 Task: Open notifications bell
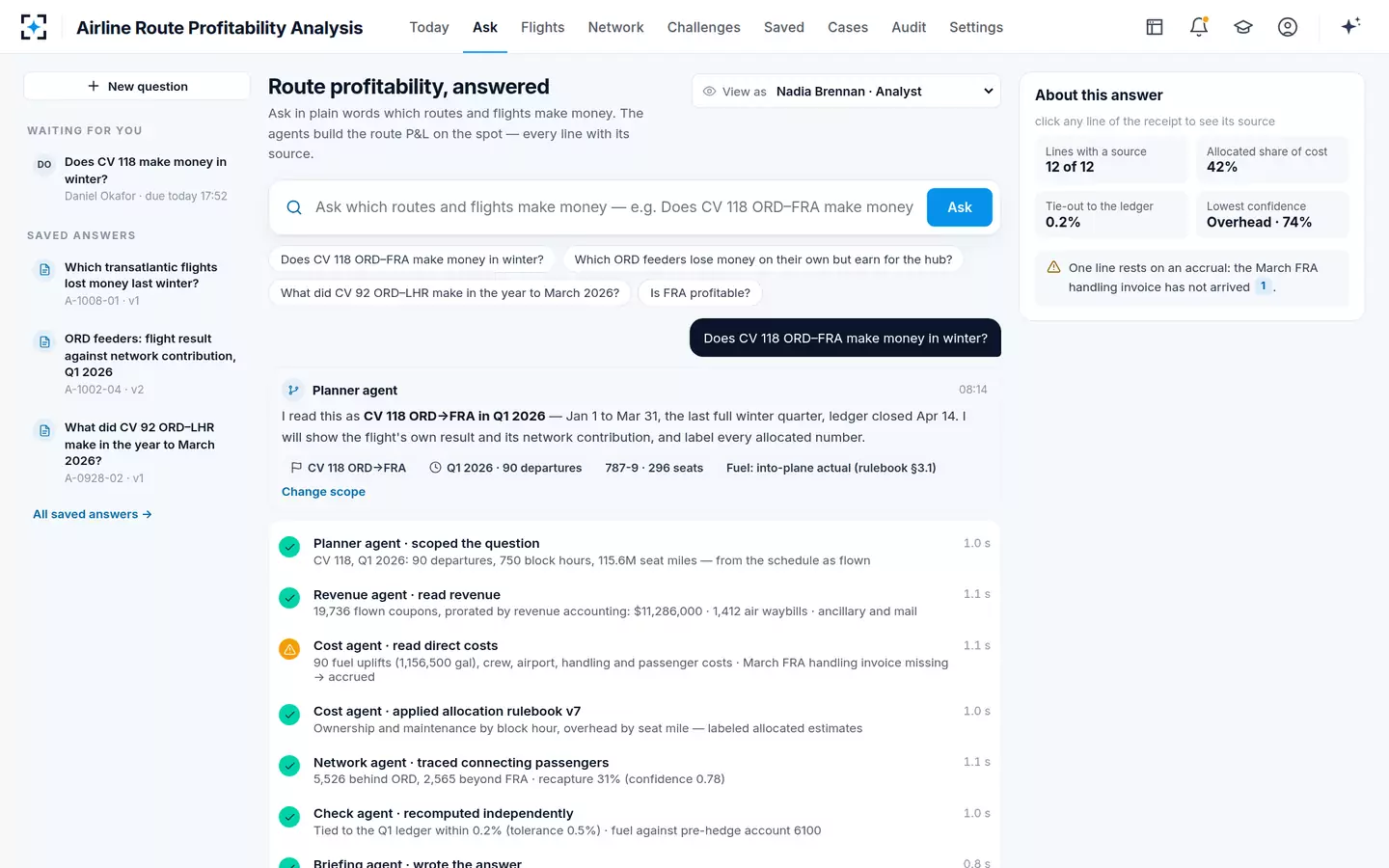[1199, 27]
